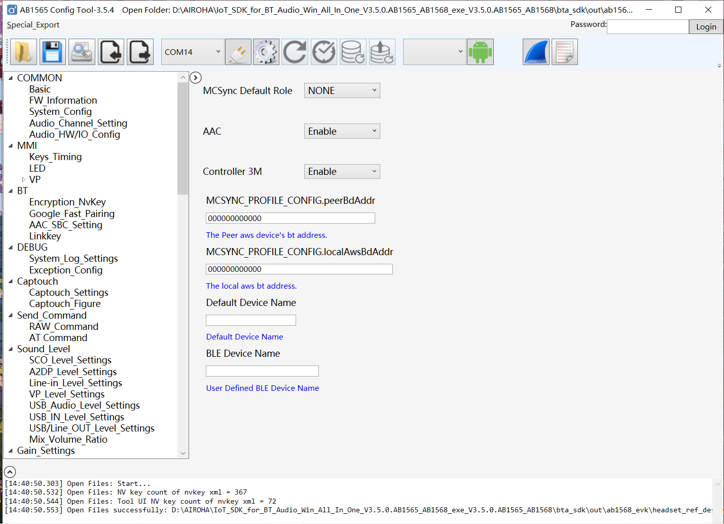Click the circular refresh arrow icon
Screen dimensions: 724x524
295,52
